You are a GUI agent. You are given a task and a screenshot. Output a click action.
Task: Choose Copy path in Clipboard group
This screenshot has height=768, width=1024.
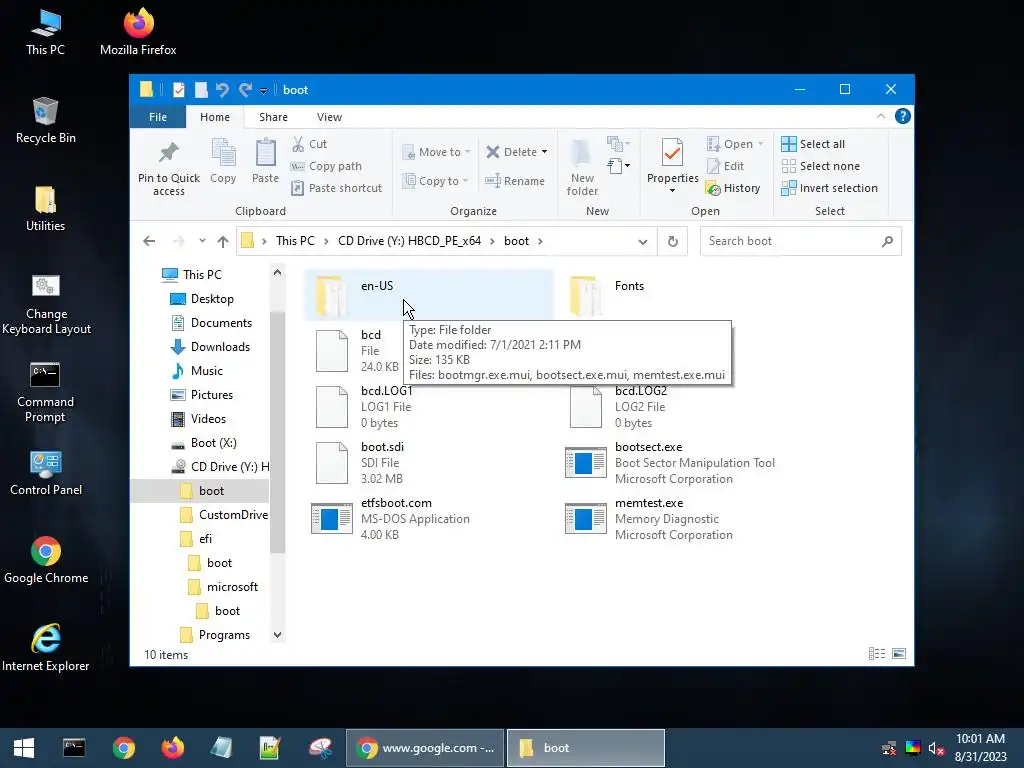coord(326,166)
